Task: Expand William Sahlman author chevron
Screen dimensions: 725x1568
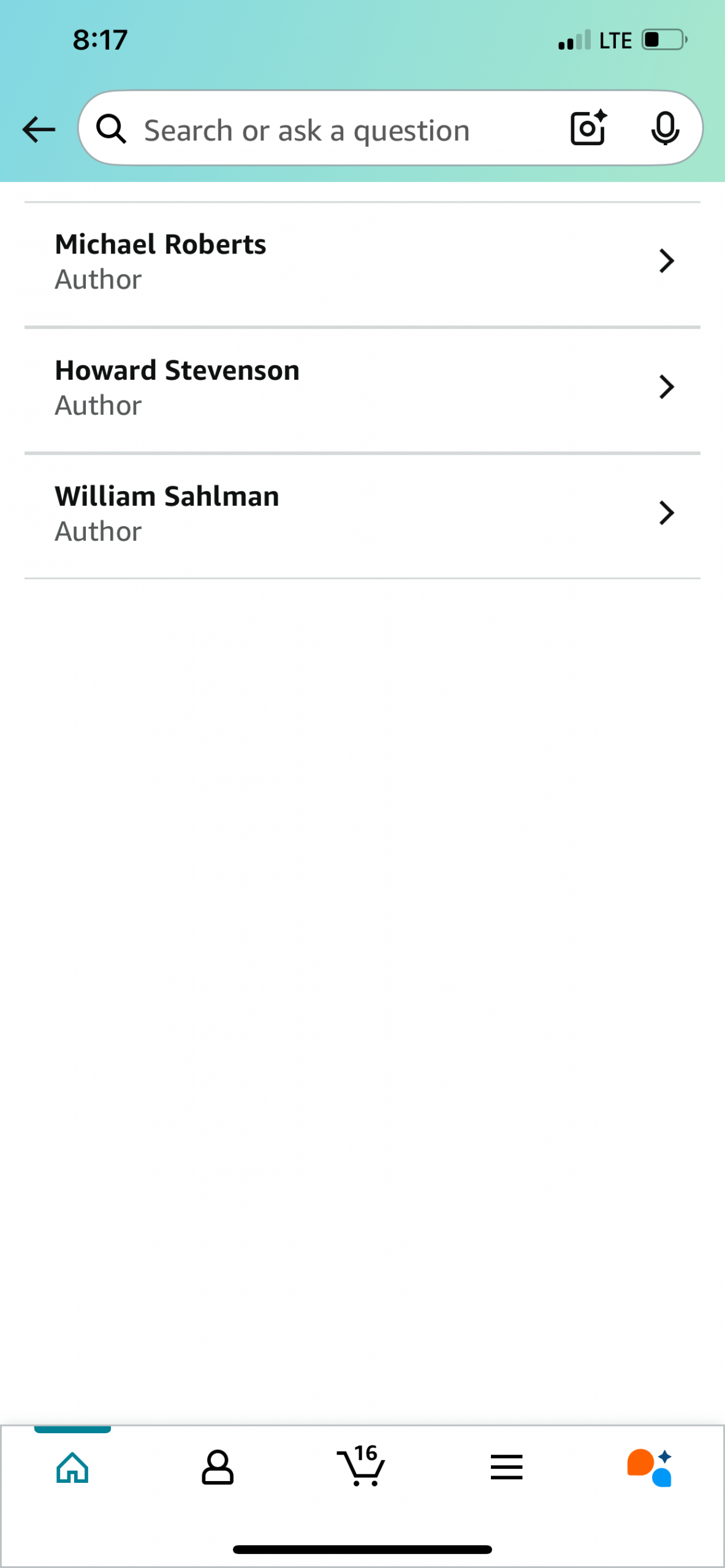Action: [x=666, y=513]
